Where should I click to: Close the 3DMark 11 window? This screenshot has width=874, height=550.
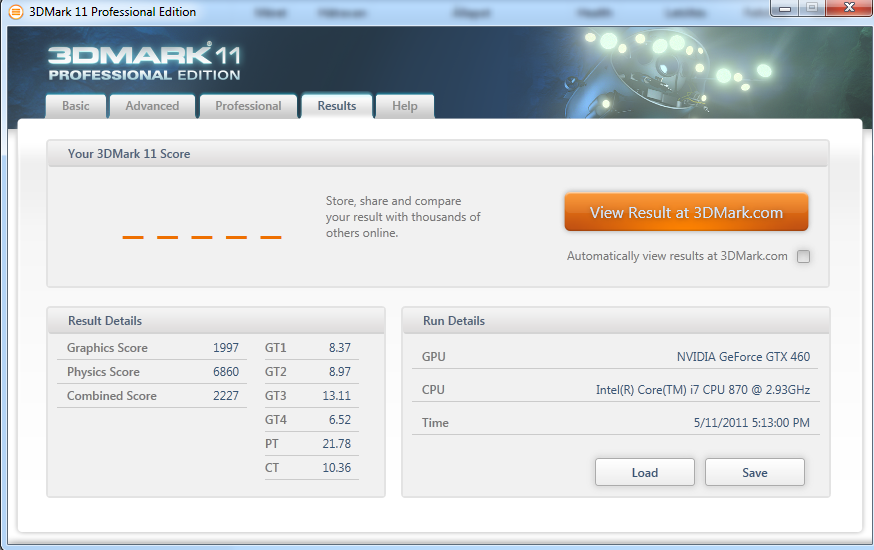pos(849,8)
